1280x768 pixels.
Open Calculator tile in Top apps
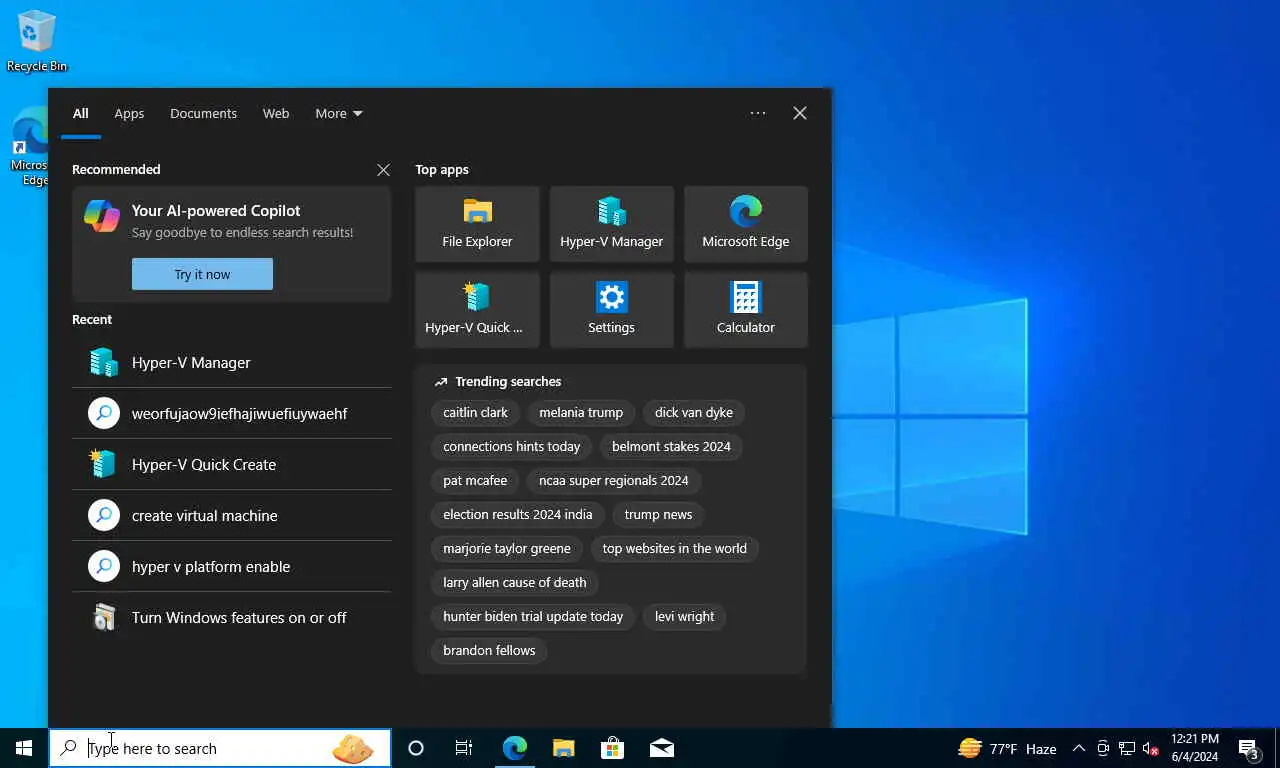pyautogui.click(x=745, y=310)
